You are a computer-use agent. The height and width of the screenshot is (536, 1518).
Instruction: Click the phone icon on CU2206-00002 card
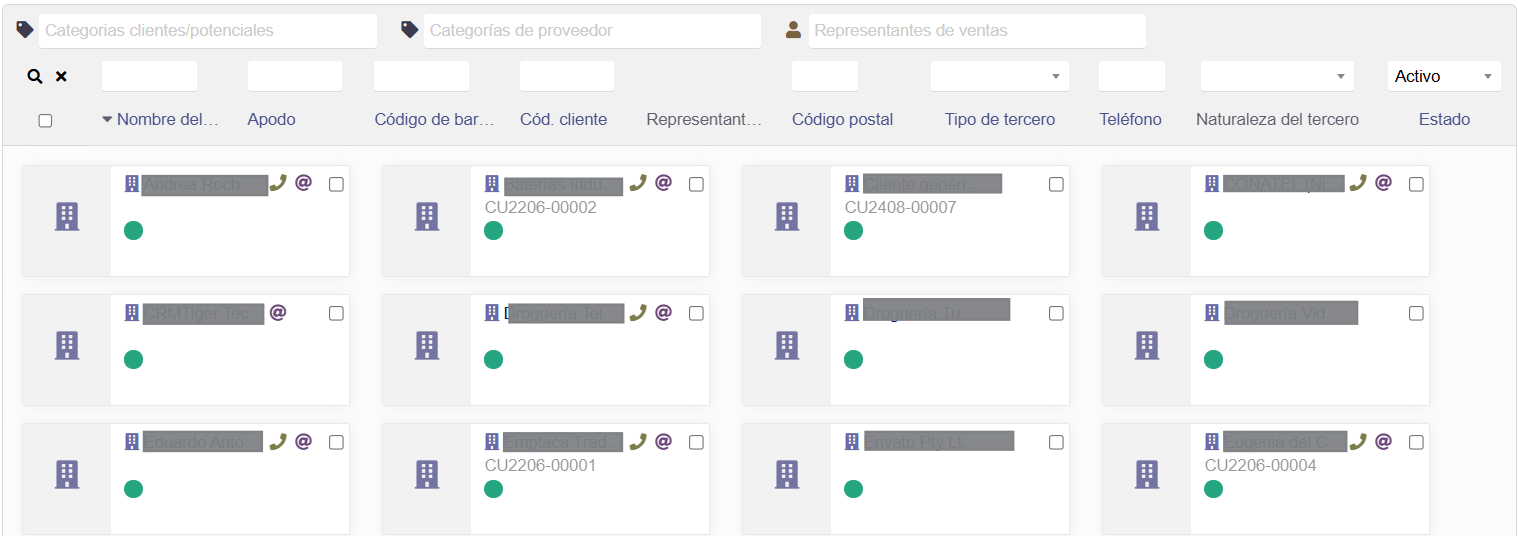tap(638, 183)
